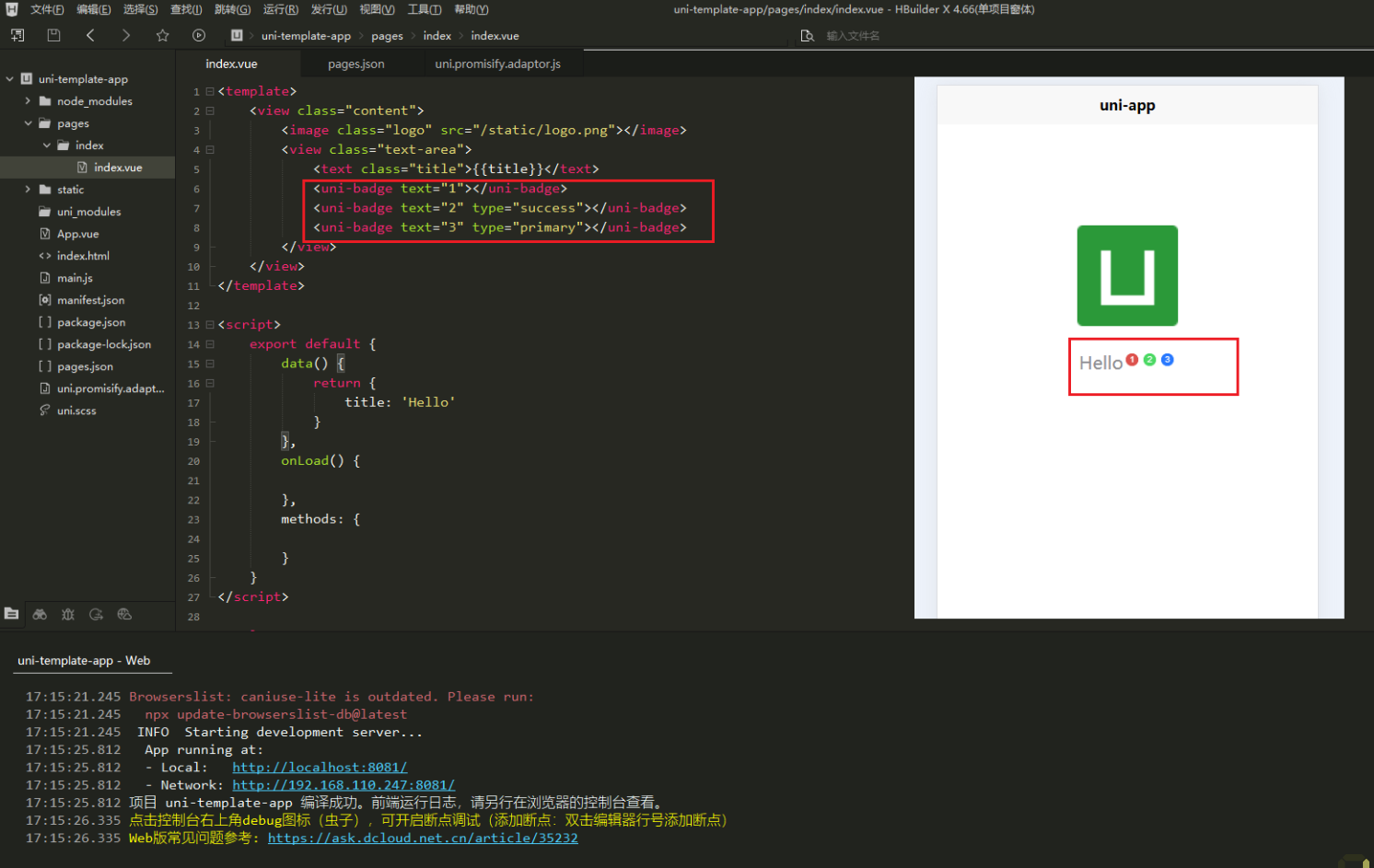Open the 文件(F) menu
This screenshot has height=868, width=1374.
(x=47, y=9)
